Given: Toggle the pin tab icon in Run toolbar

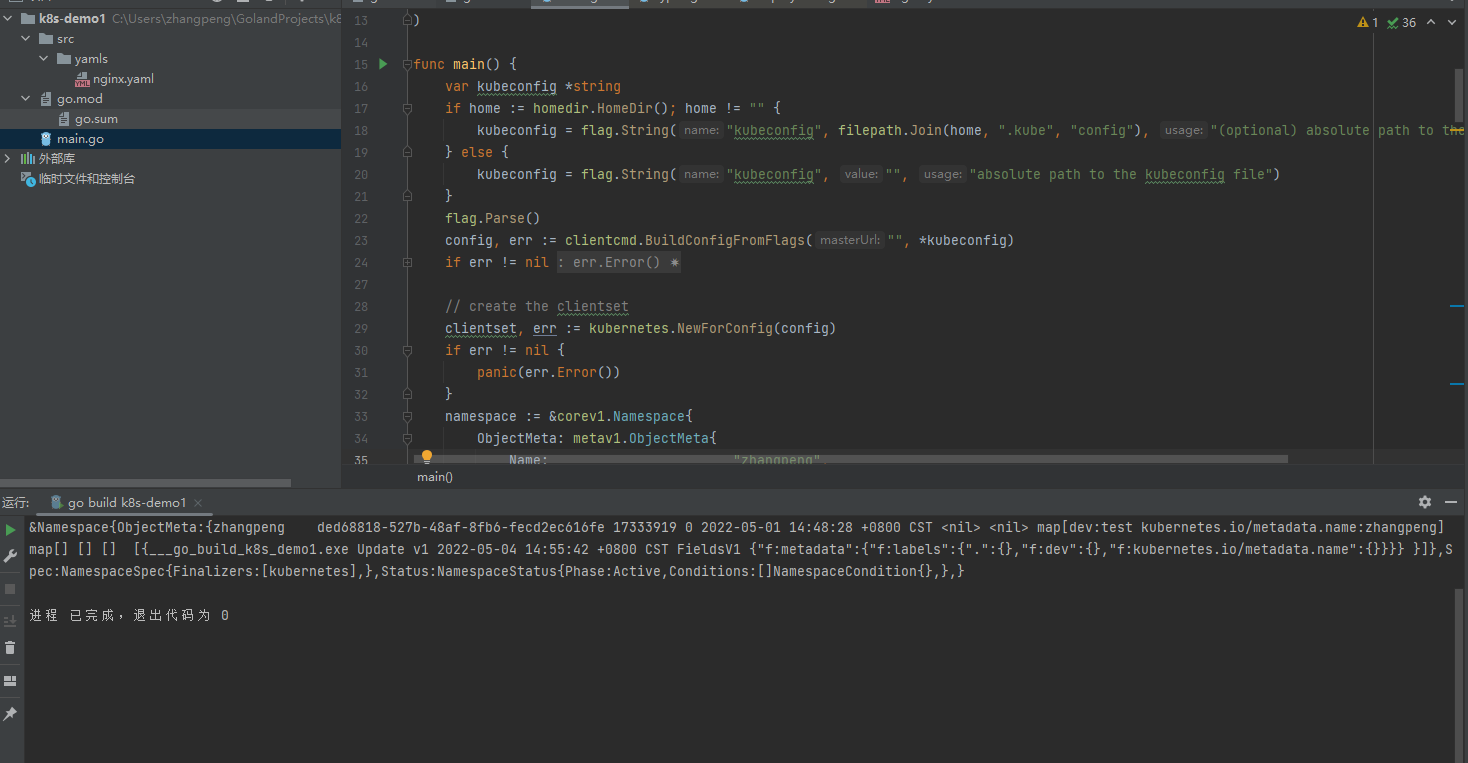Looking at the screenshot, I should [x=11, y=714].
